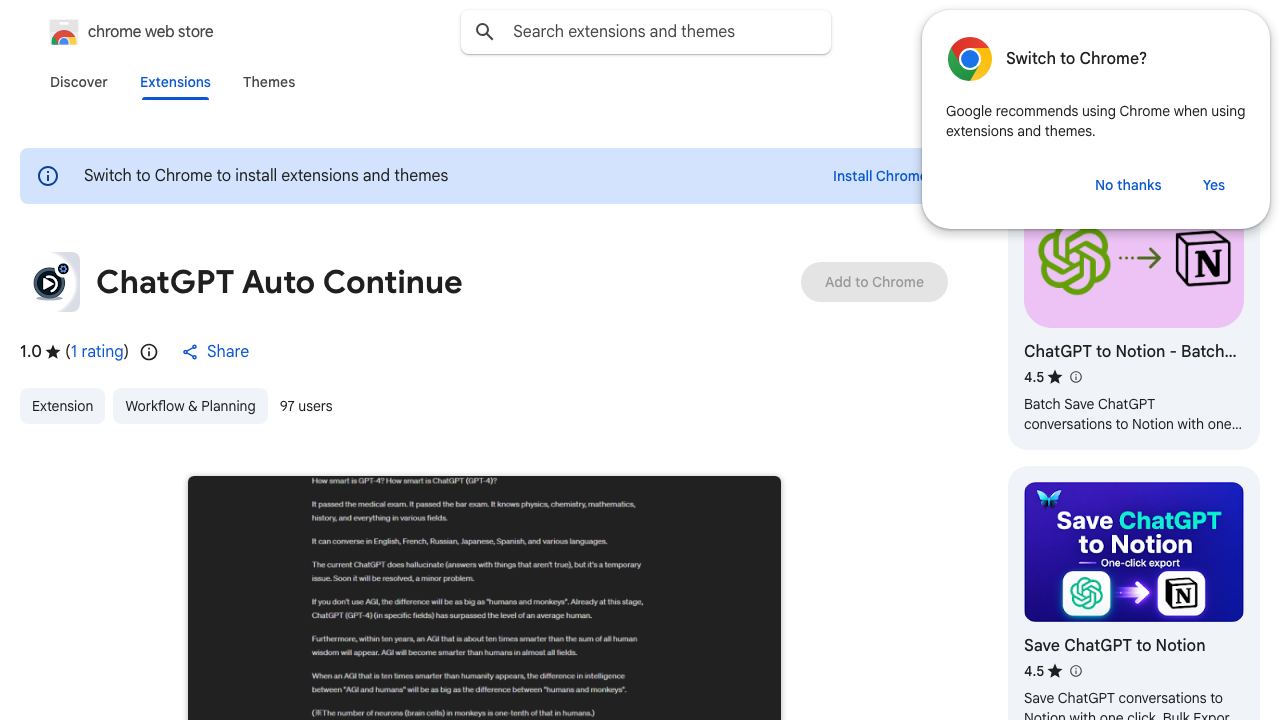Click the share icon
Screen dimensions: 1280x720
point(190,352)
